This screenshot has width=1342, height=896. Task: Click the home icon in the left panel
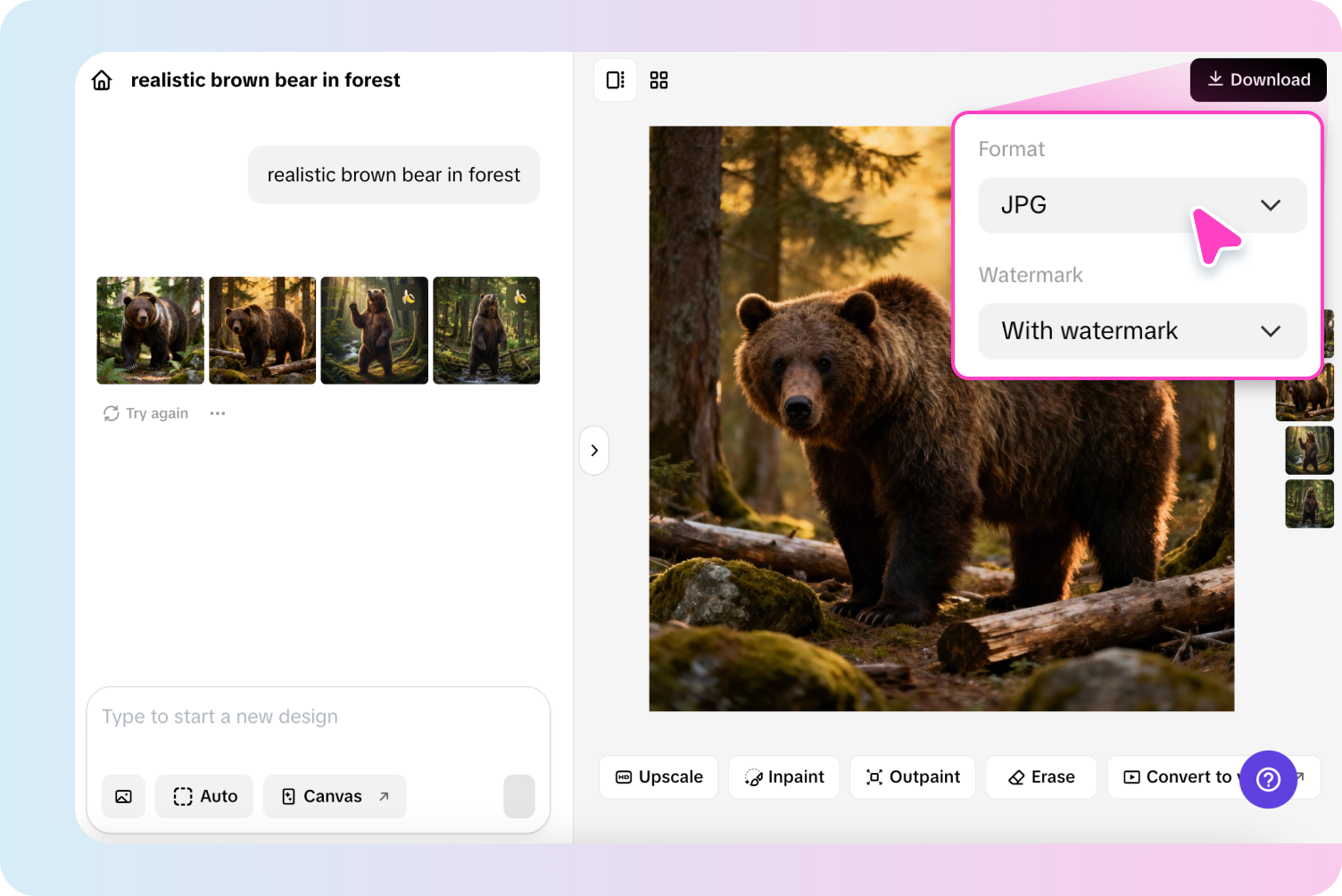click(x=102, y=79)
